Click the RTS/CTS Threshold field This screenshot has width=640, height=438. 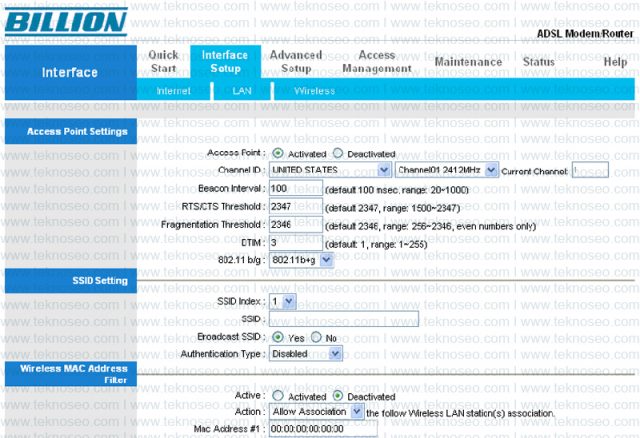click(x=296, y=207)
